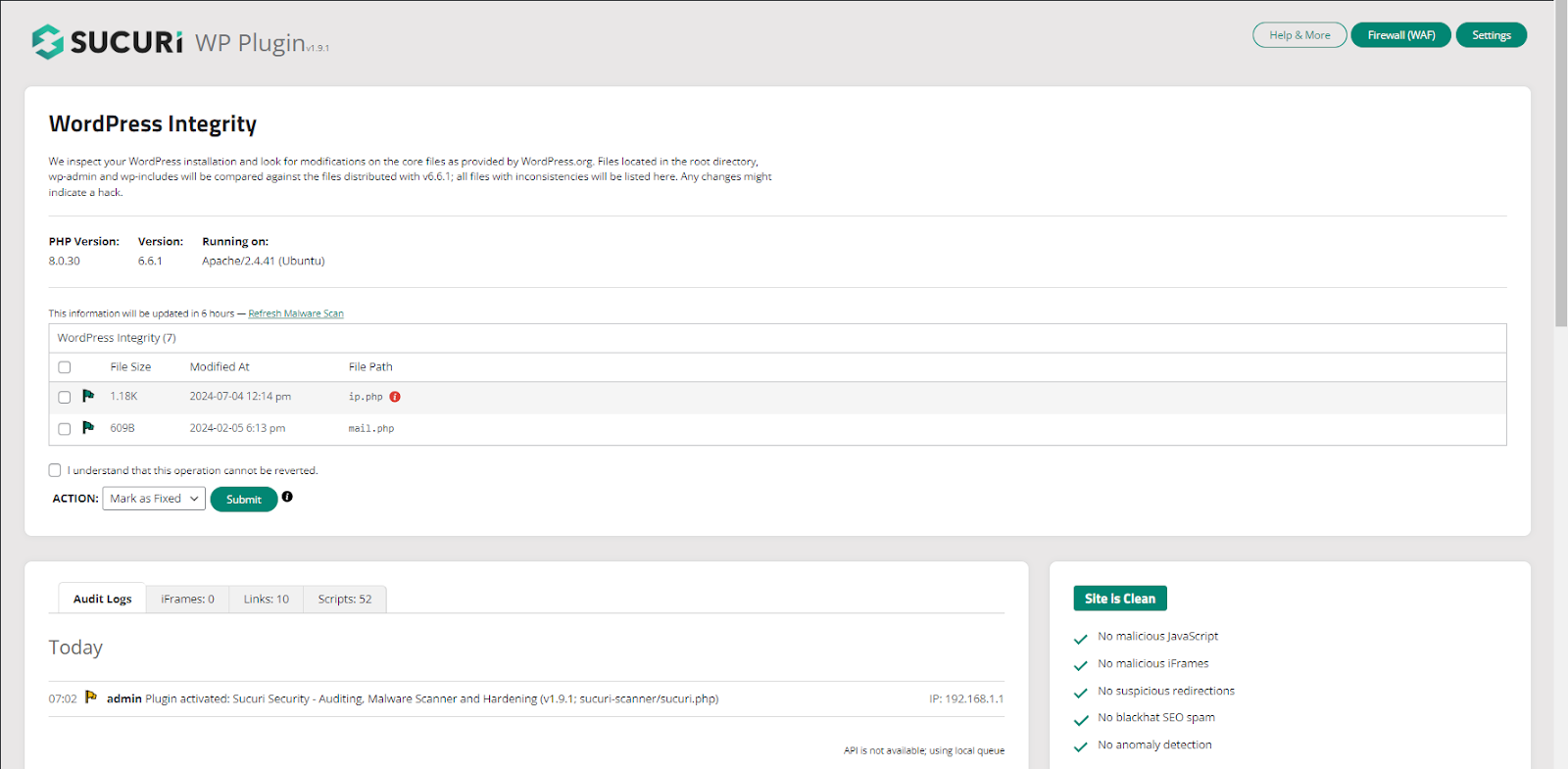This screenshot has height=769, width=1568.
Task: Open the Links: 10 tab
Action: (267, 599)
